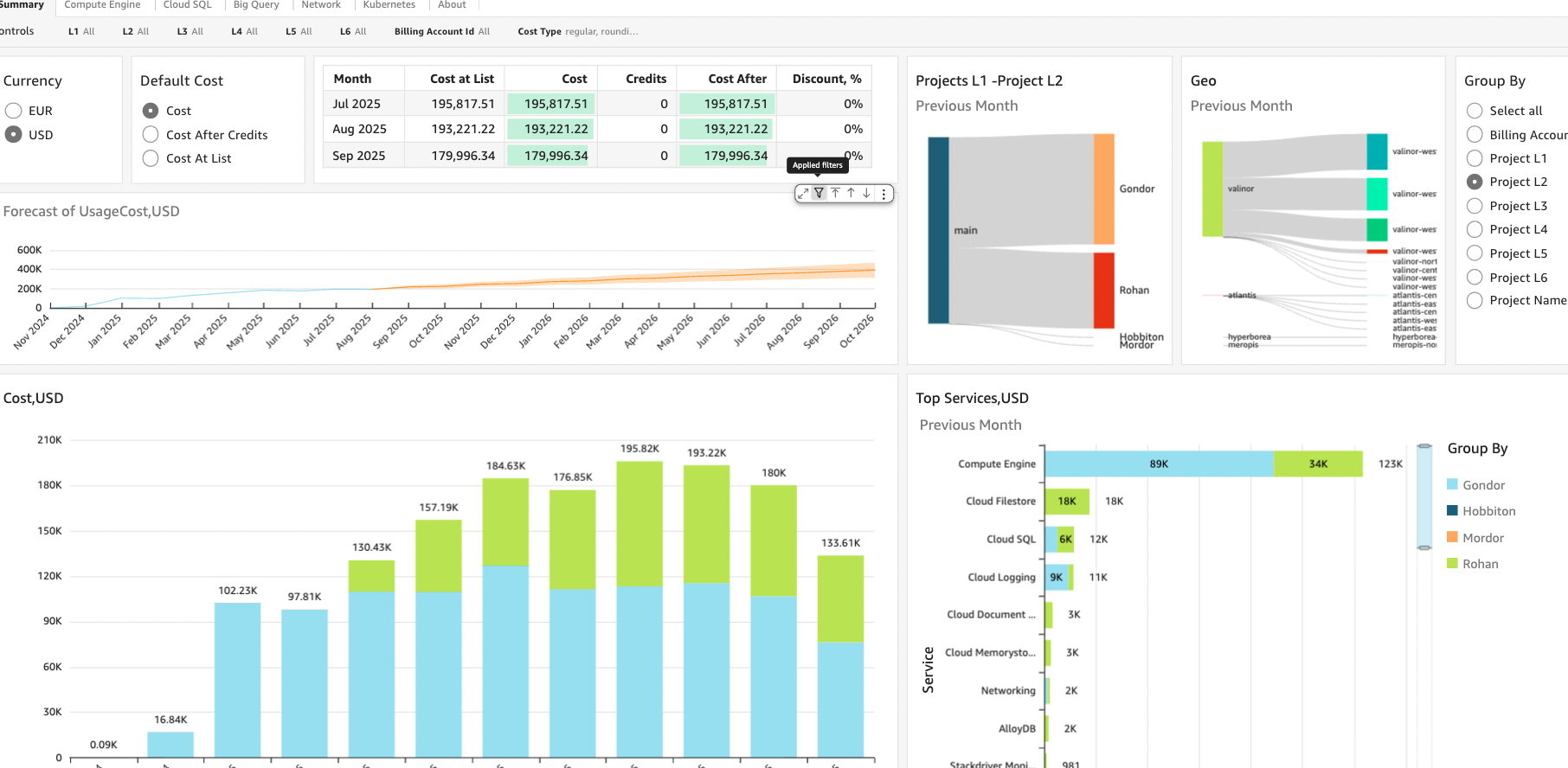Click the single up arrow icon

(851, 194)
